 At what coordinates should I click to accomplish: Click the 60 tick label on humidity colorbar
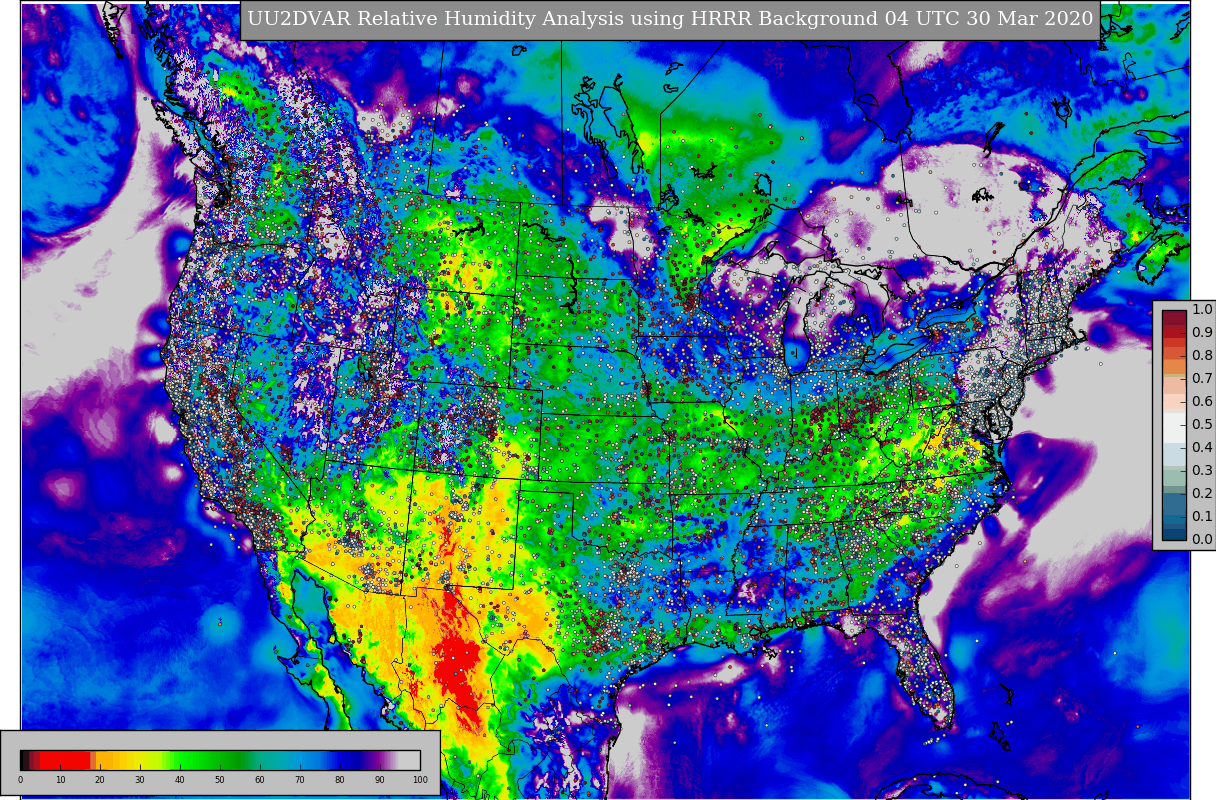(260, 780)
